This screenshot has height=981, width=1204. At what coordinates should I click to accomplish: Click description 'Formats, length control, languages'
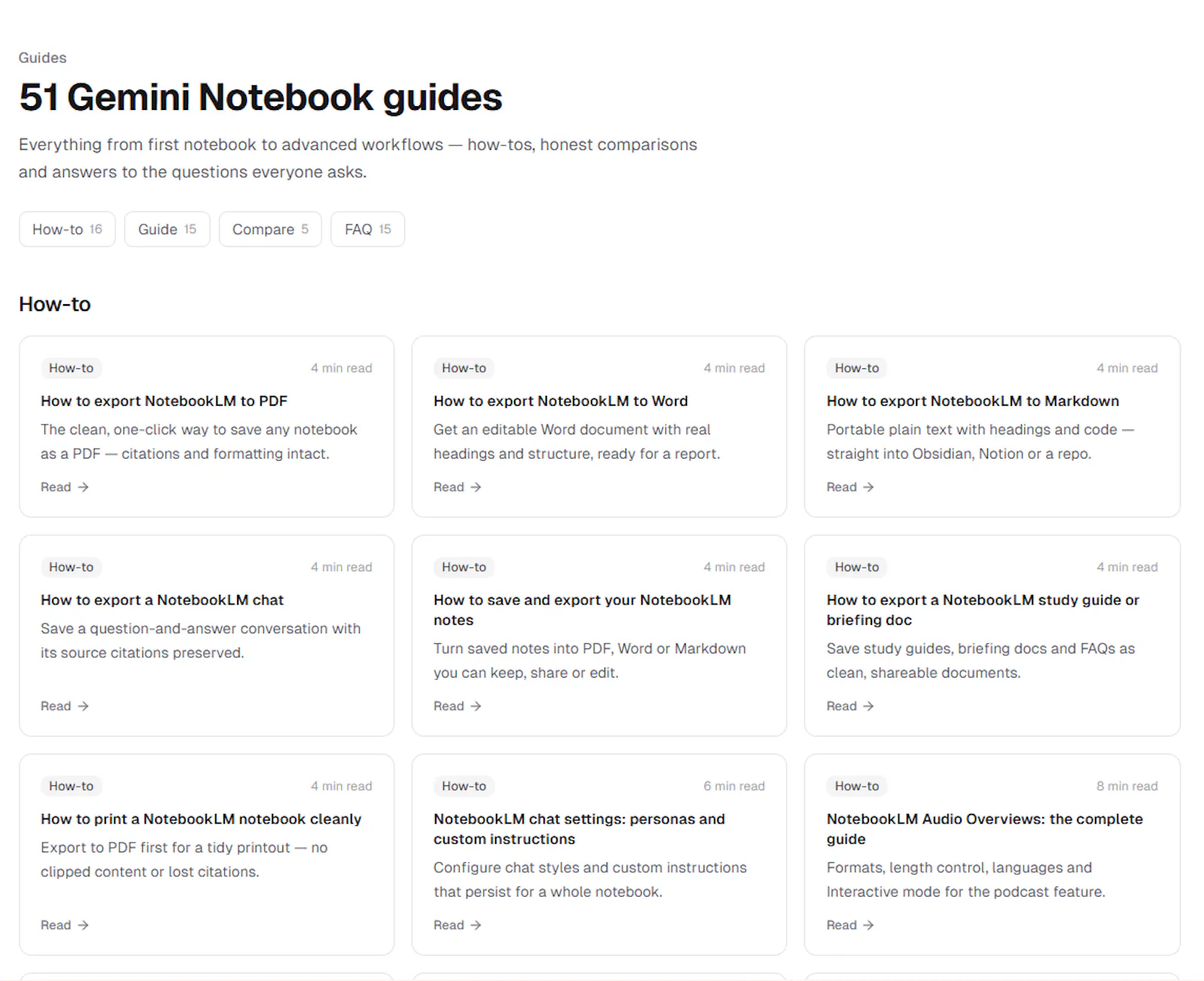tap(966, 880)
